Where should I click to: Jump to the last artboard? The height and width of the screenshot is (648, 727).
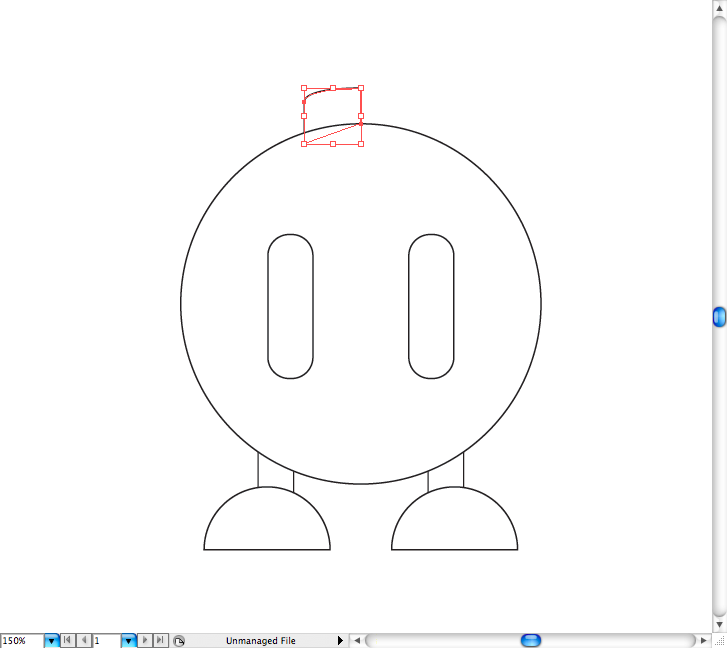[x=160, y=640]
